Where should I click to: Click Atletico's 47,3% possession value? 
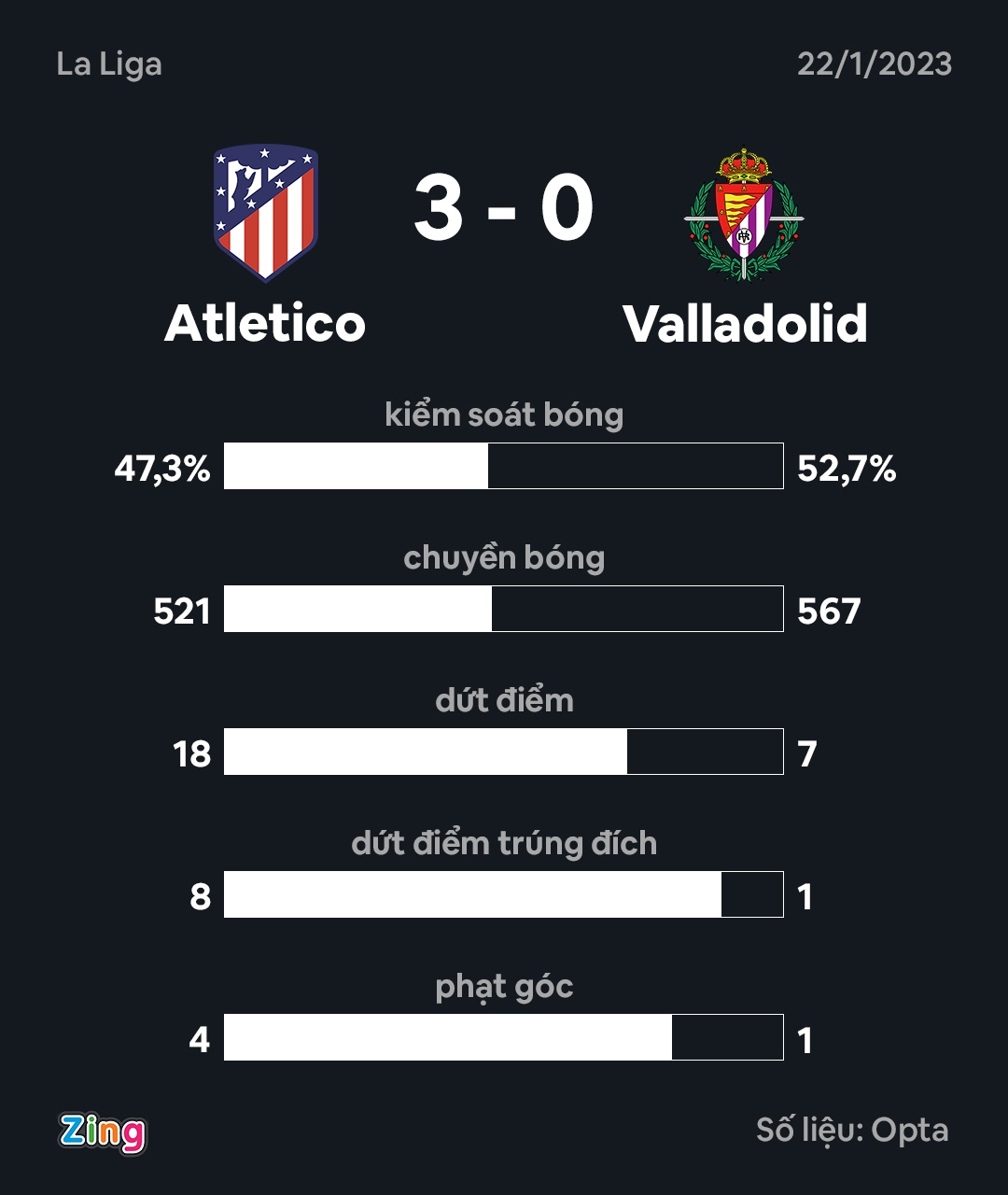coord(162,469)
